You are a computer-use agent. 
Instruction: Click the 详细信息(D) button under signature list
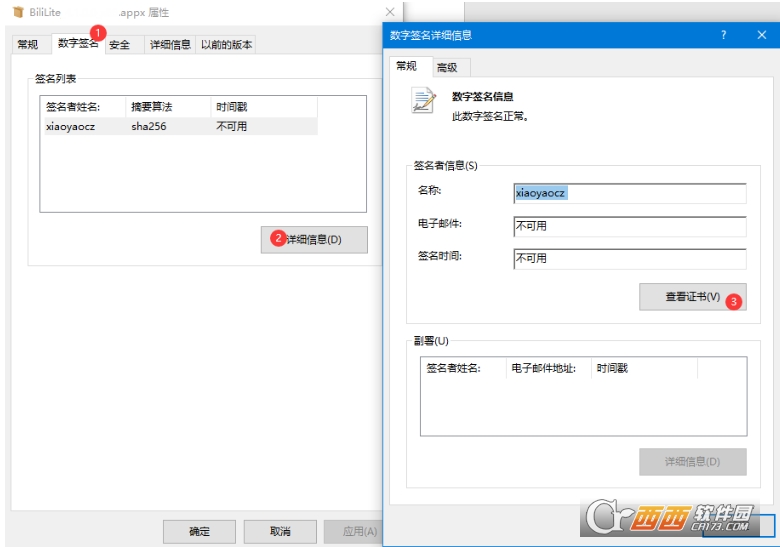pos(314,240)
